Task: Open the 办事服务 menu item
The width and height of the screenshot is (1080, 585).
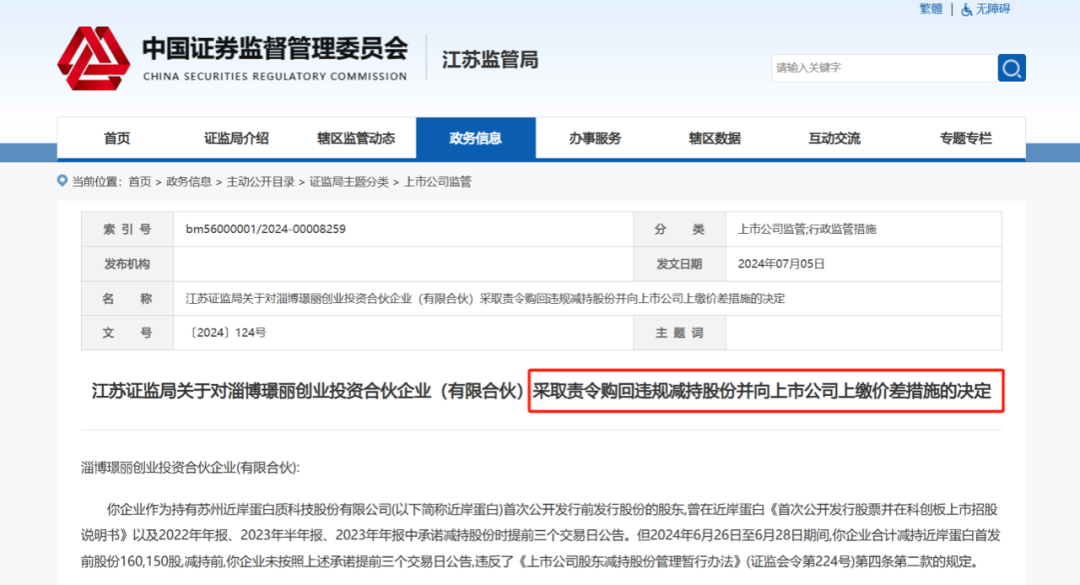Action: tap(595, 139)
